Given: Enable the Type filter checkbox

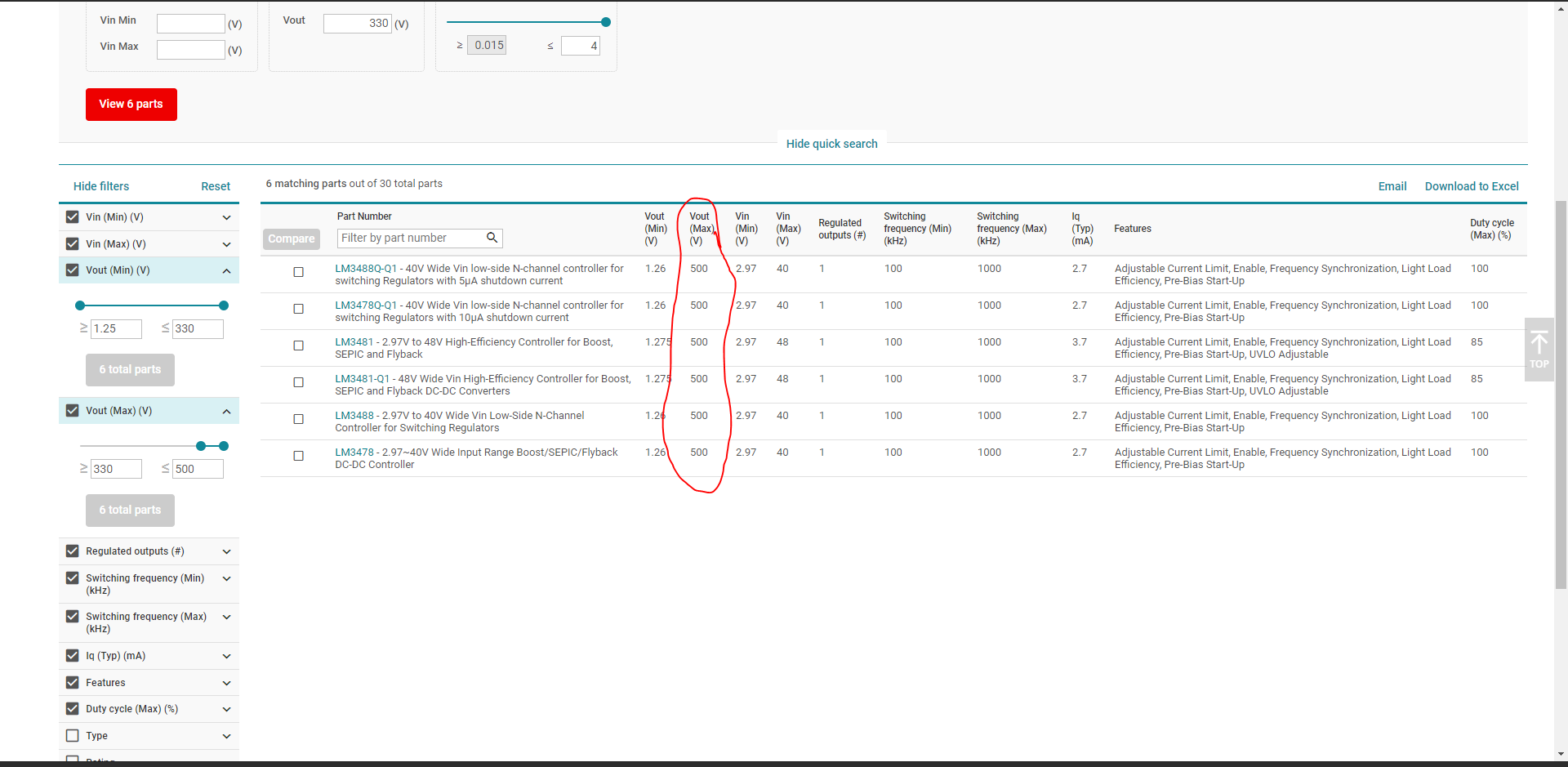Looking at the screenshot, I should [72, 735].
